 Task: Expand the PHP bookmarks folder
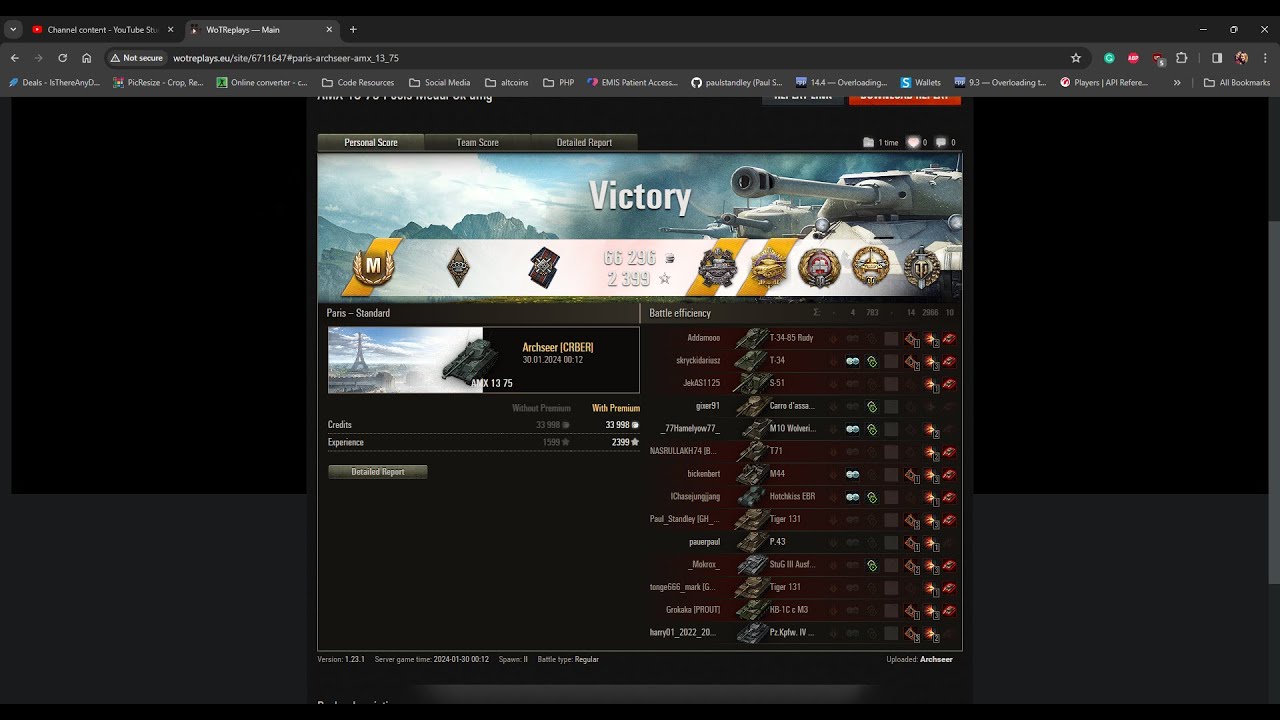pos(558,83)
